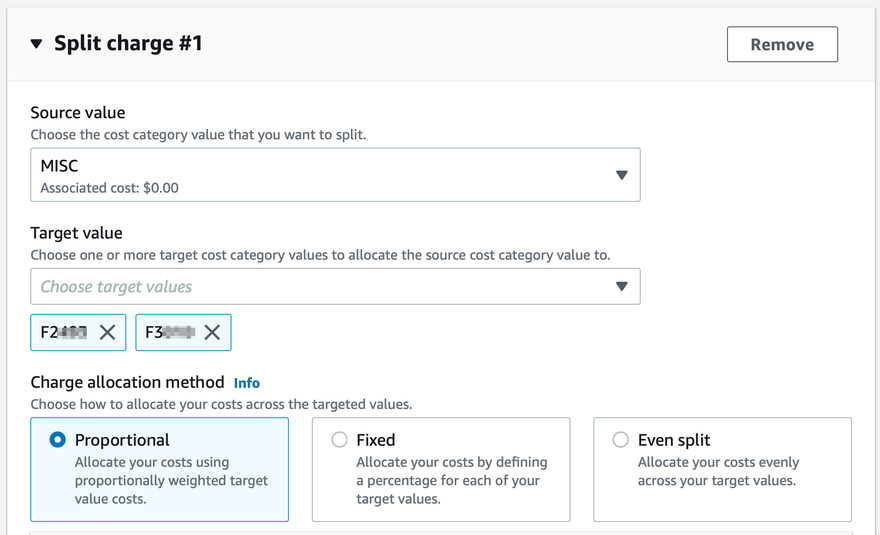The height and width of the screenshot is (535, 880).
Task: Click the Associated cost $0.00 text
Action: [x=110, y=188]
